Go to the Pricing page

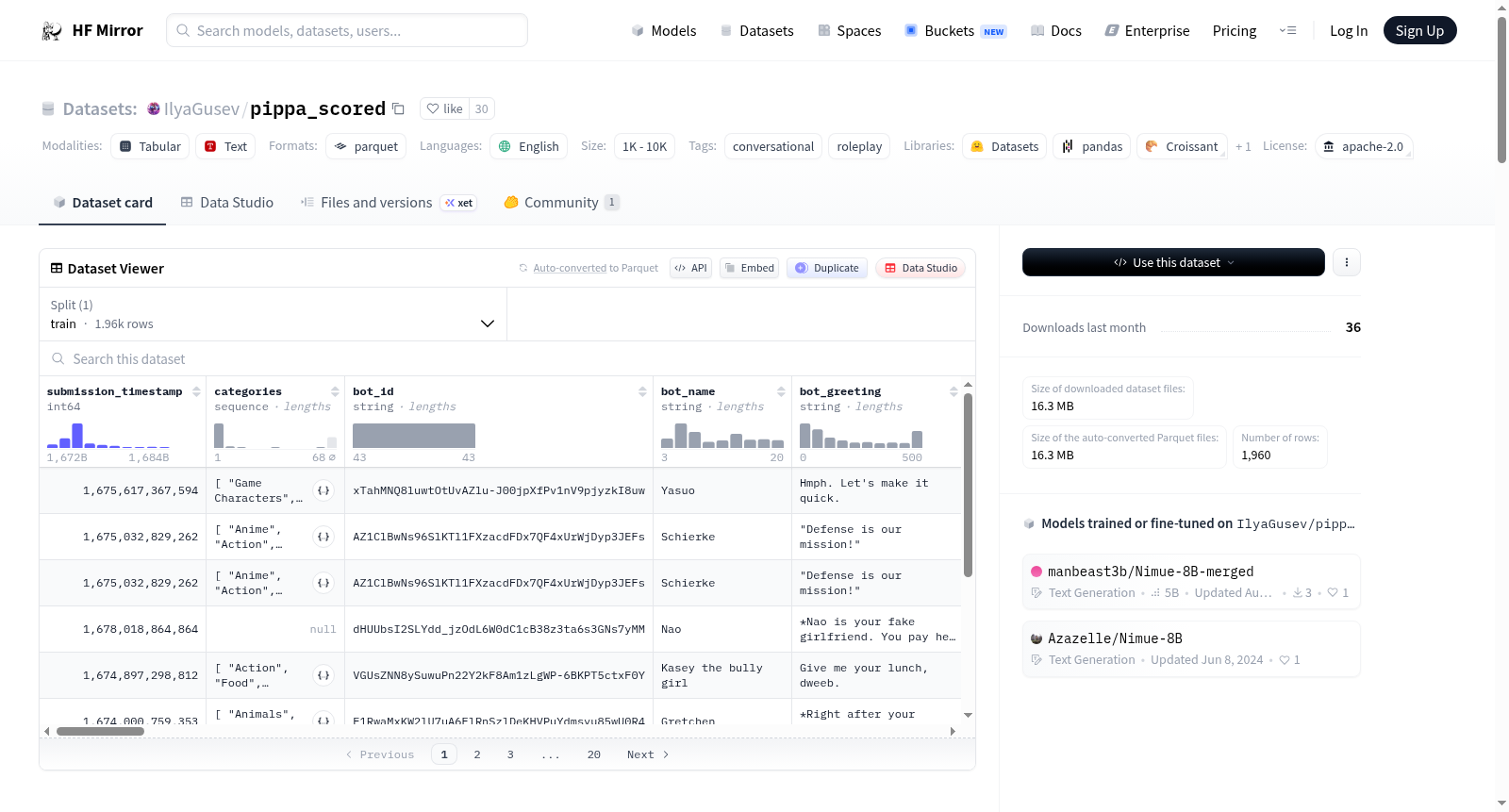pyautogui.click(x=1234, y=31)
